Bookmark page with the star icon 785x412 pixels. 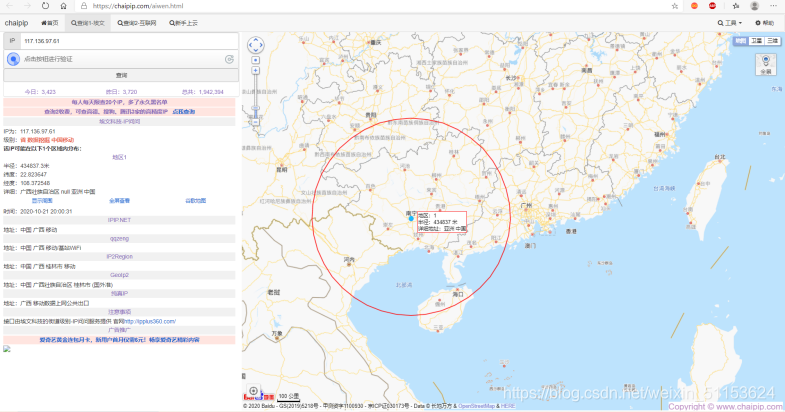click(675, 6)
